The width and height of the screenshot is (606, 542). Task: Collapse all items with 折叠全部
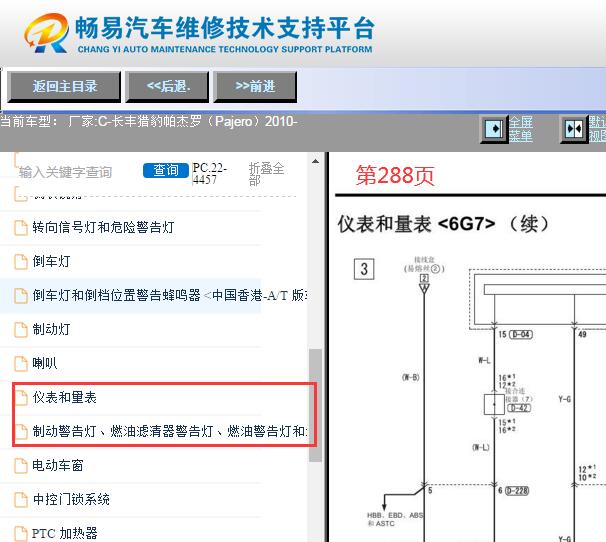click(x=266, y=174)
